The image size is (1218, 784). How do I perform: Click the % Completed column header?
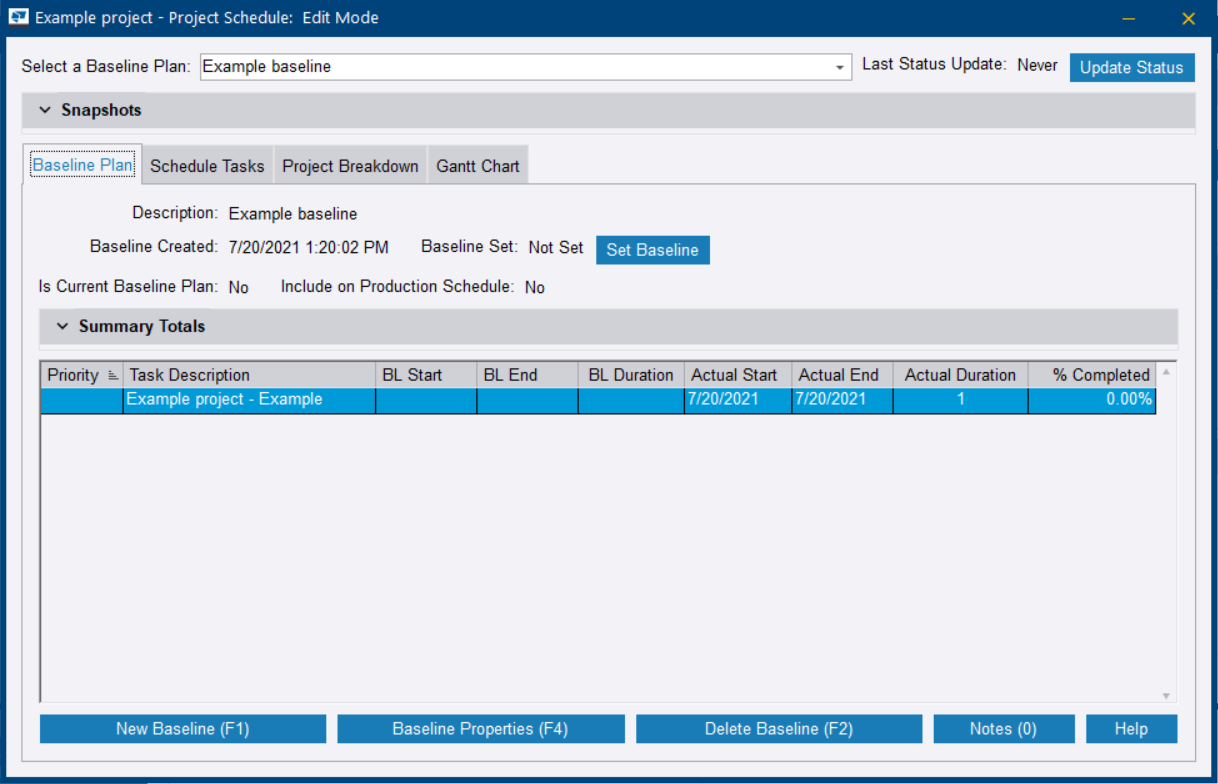pyautogui.click(x=1092, y=374)
